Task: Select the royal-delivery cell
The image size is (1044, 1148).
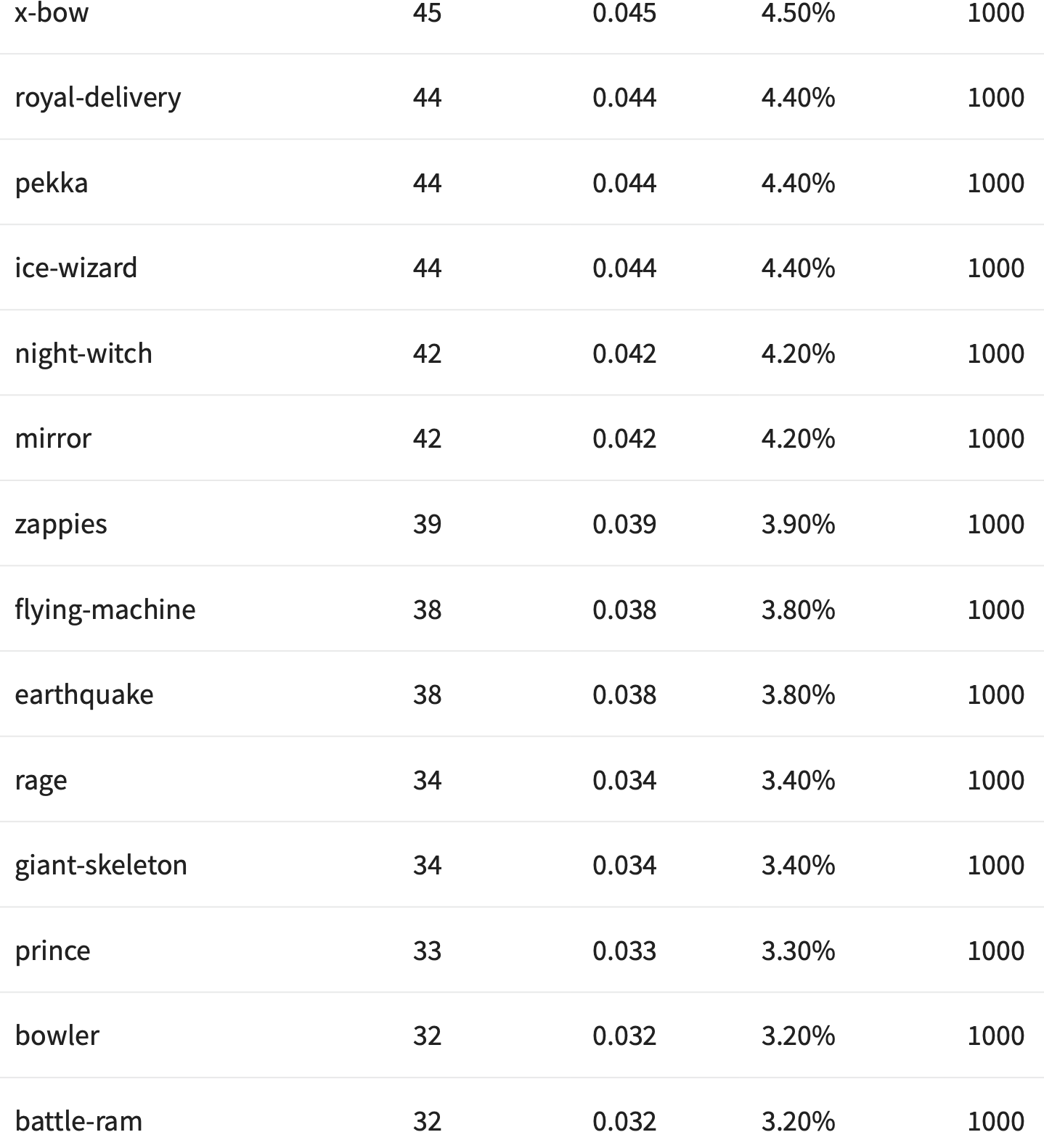Action: [98, 97]
